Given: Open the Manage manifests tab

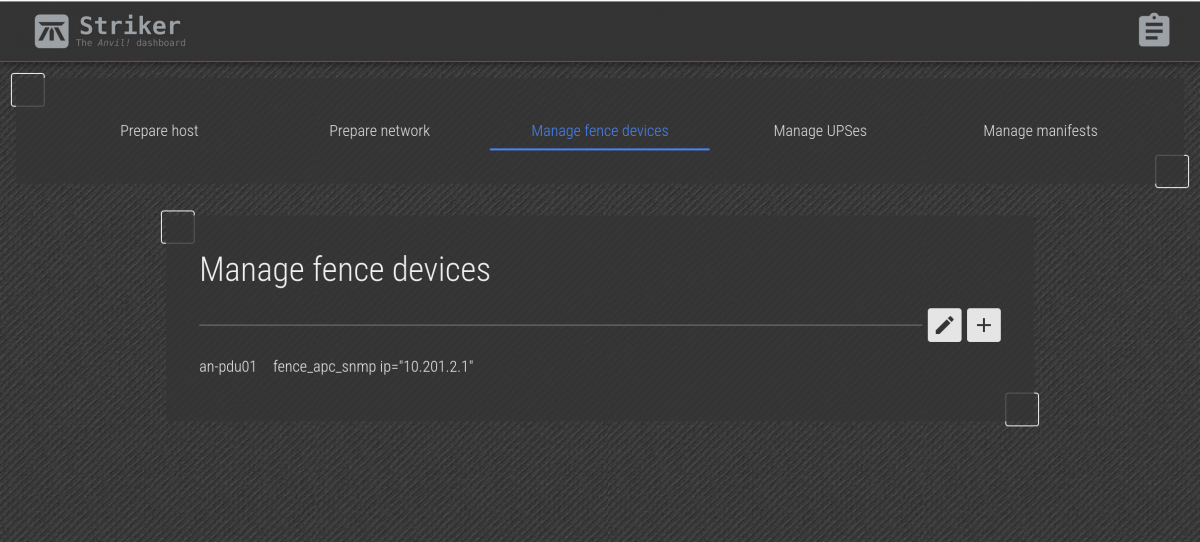Looking at the screenshot, I should click(1040, 131).
